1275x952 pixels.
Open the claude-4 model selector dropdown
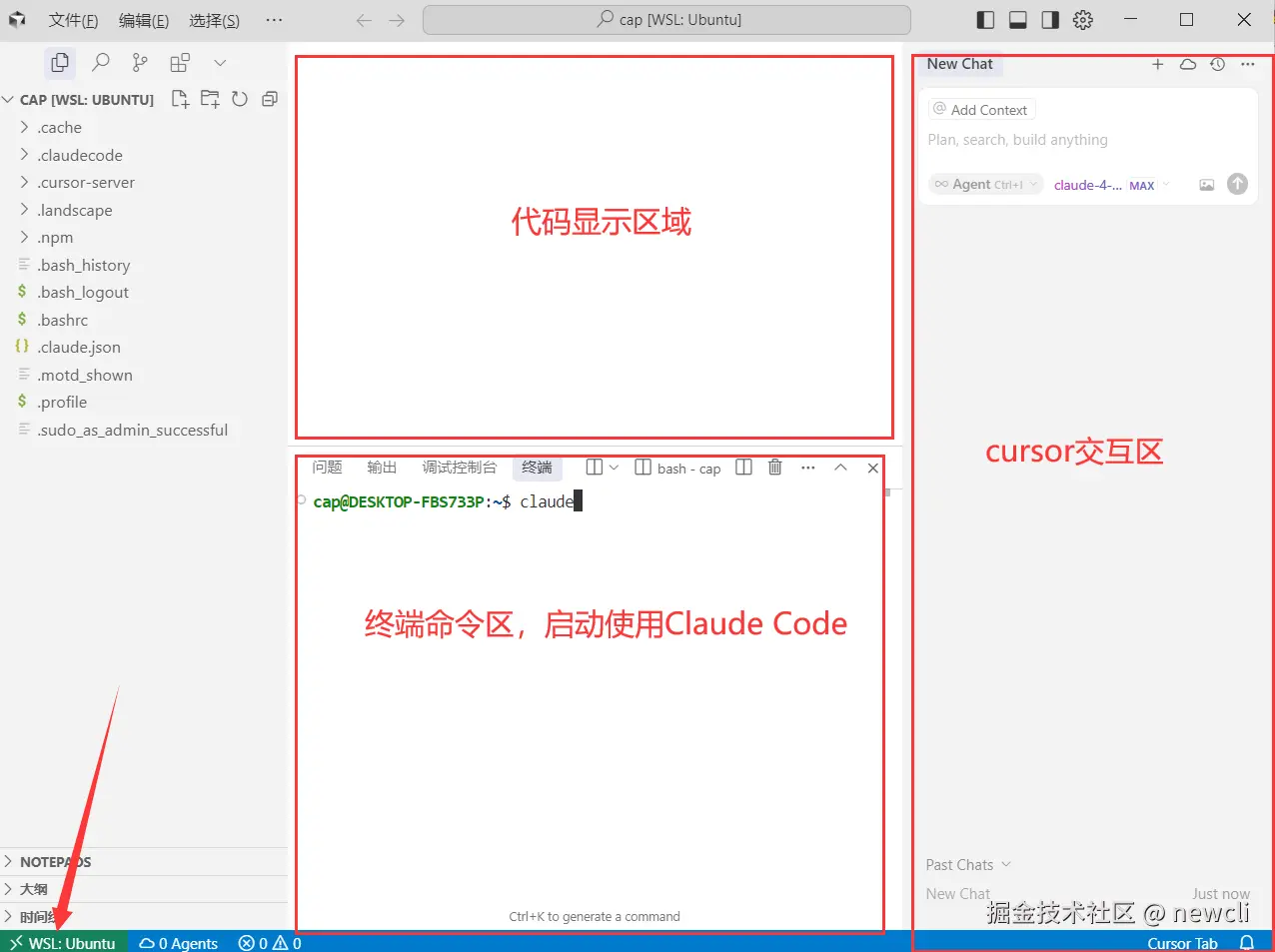[1111, 185]
